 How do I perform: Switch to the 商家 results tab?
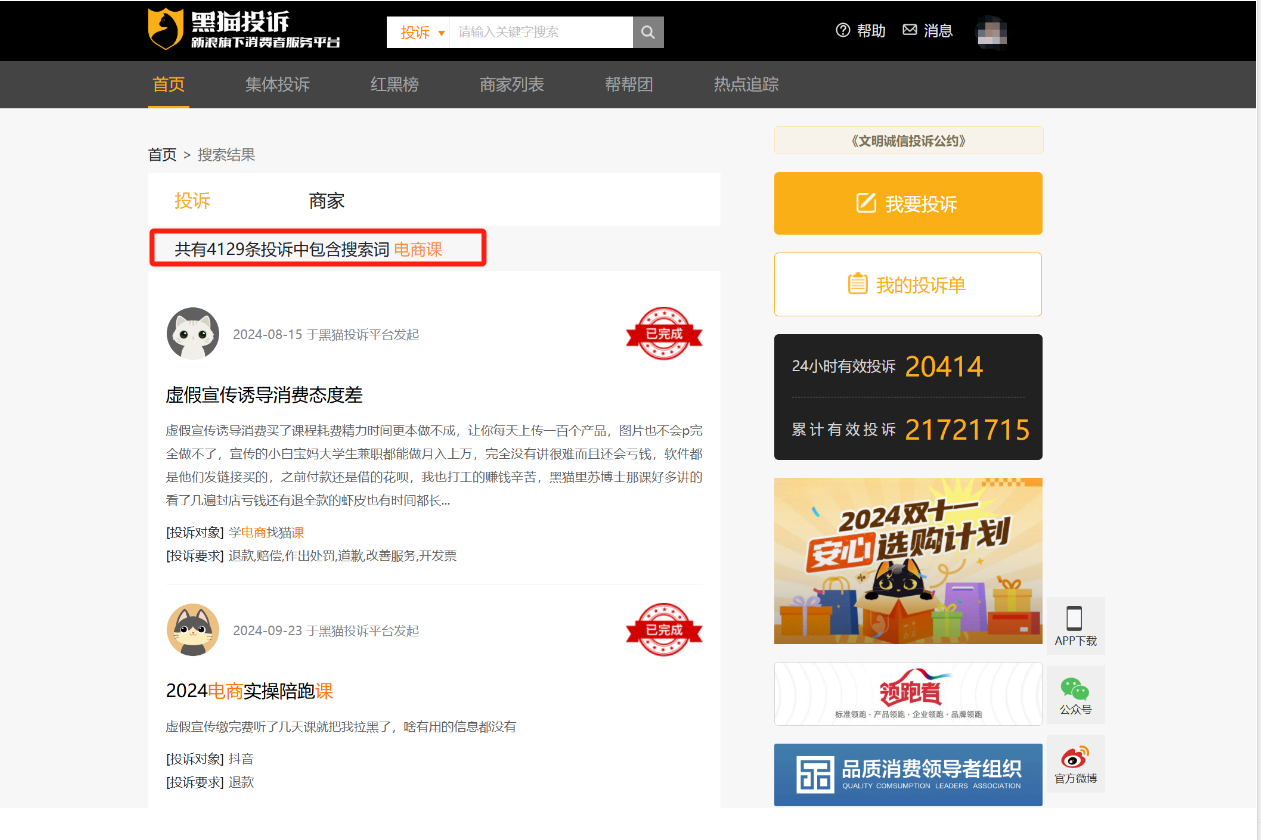pos(326,201)
